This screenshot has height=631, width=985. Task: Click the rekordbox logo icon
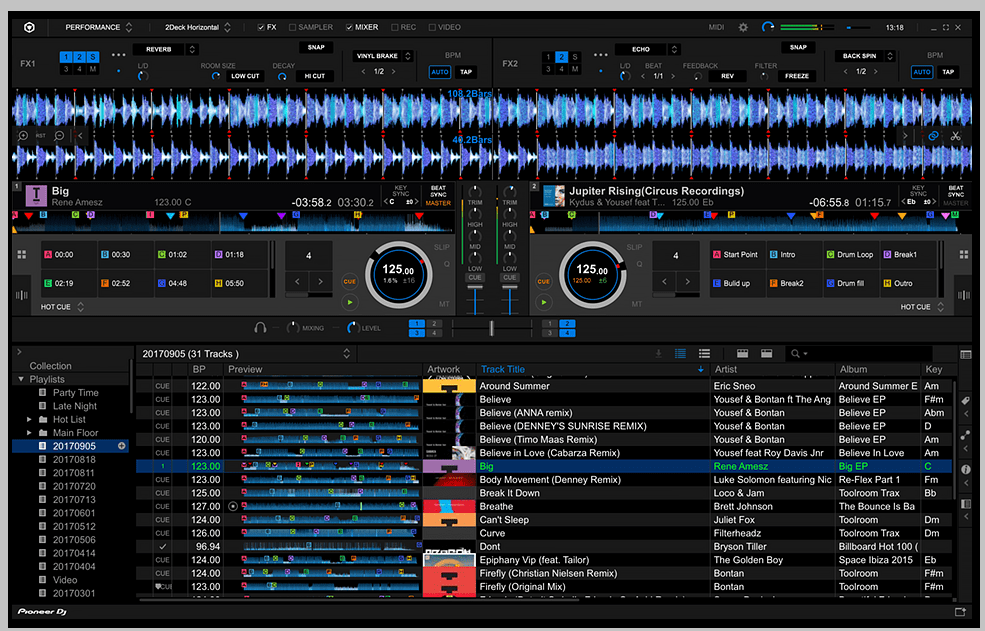click(29, 27)
